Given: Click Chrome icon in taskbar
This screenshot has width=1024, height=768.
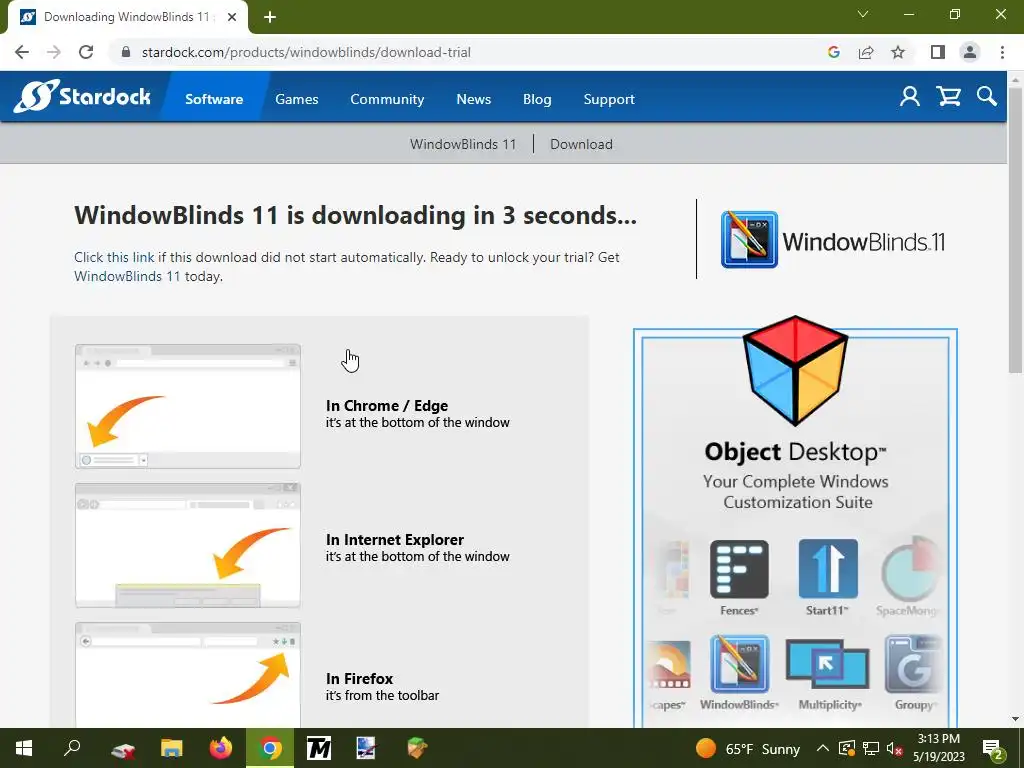Looking at the screenshot, I should click(x=270, y=748).
